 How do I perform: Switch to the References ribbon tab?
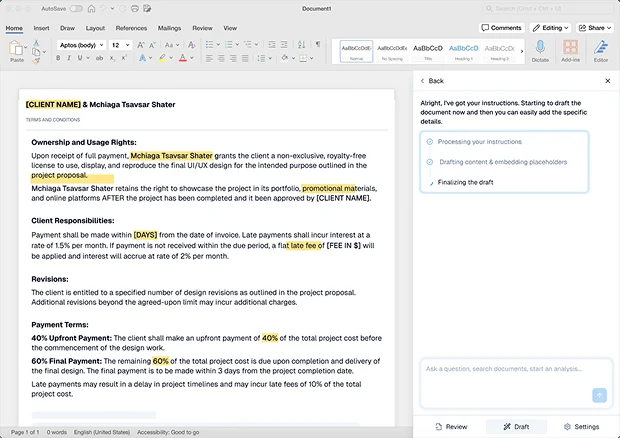(x=130, y=28)
